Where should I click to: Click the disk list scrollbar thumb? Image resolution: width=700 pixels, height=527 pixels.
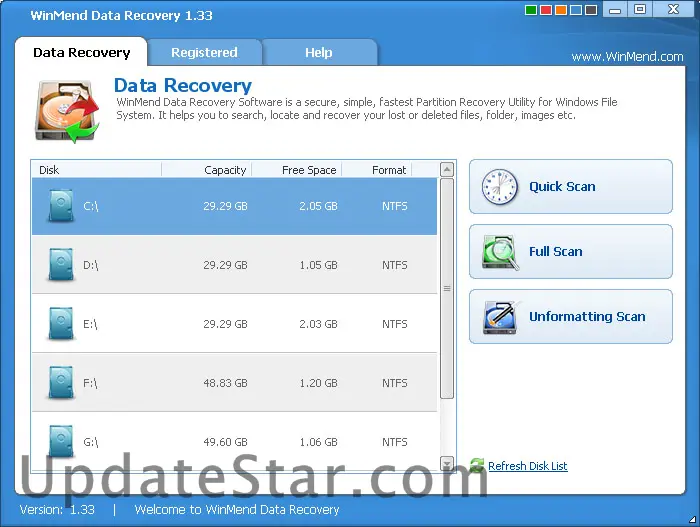click(447, 289)
